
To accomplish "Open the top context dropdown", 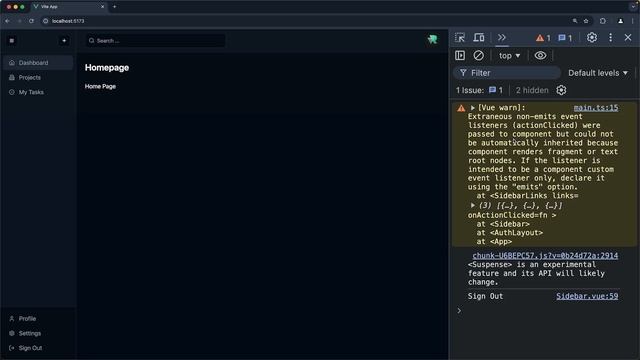I will tap(509, 56).
